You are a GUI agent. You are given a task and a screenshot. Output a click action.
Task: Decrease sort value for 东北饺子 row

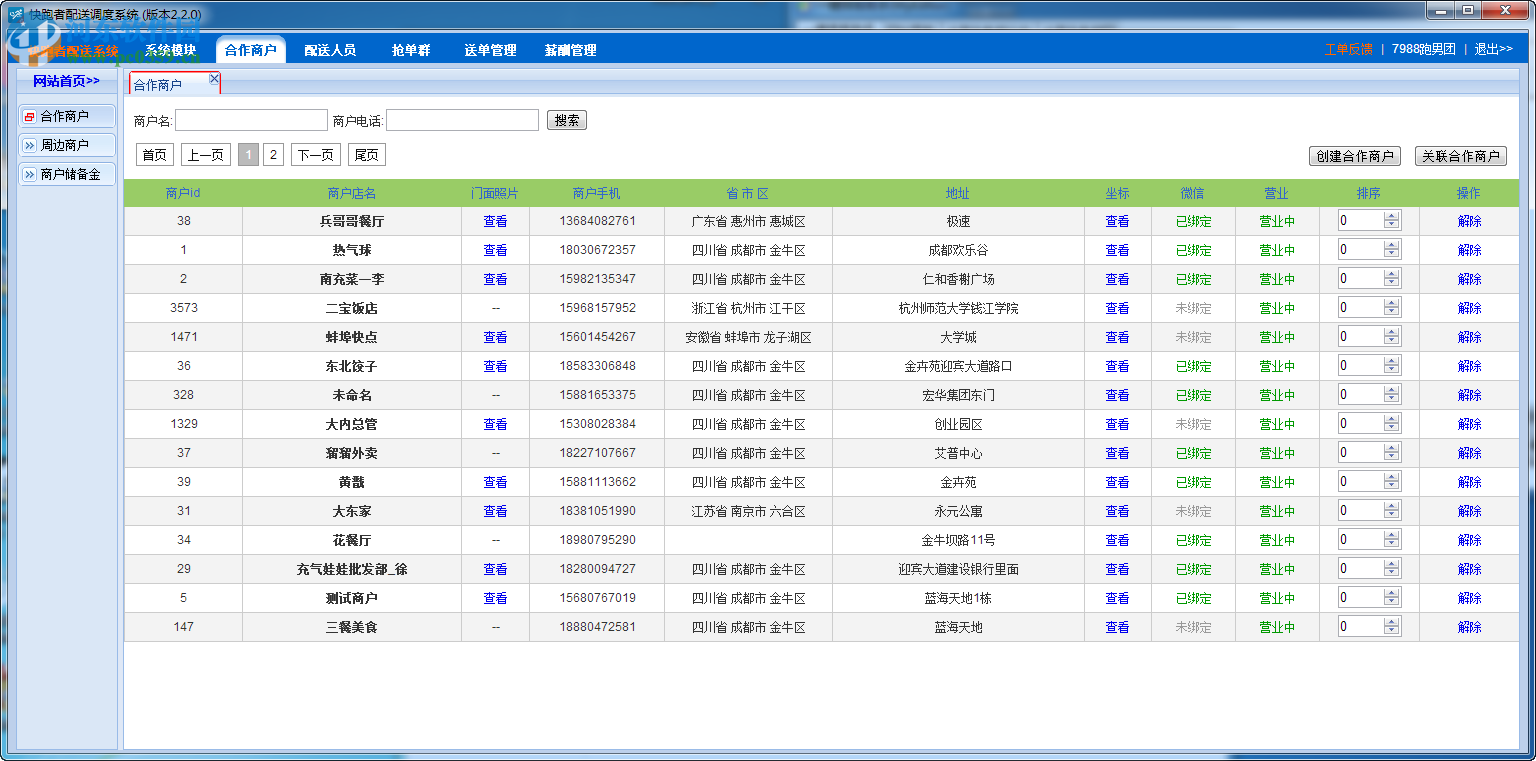(1392, 370)
